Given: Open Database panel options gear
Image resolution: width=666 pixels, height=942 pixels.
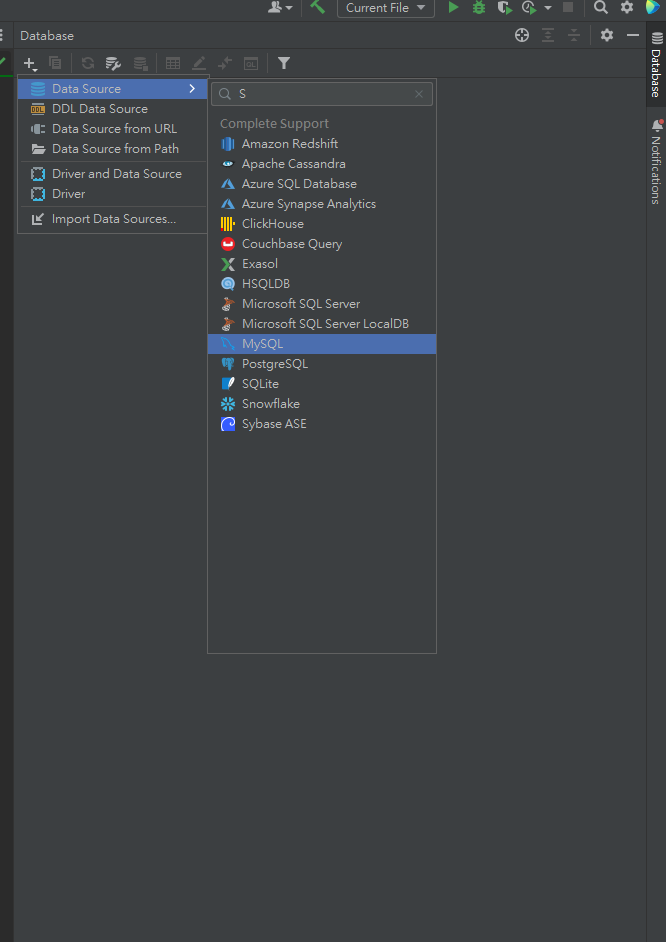Looking at the screenshot, I should tap(607, 35).
